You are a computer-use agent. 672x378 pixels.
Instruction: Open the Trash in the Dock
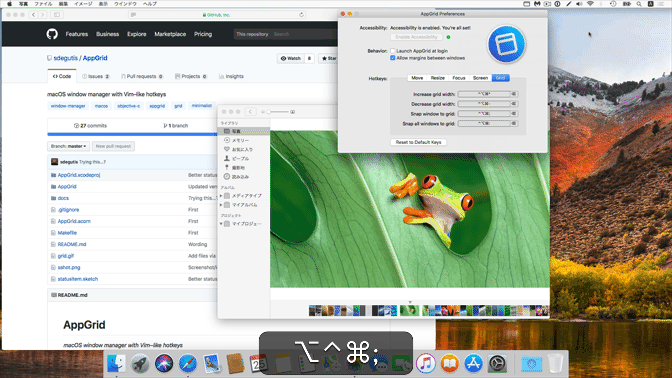tap(555, 363)
